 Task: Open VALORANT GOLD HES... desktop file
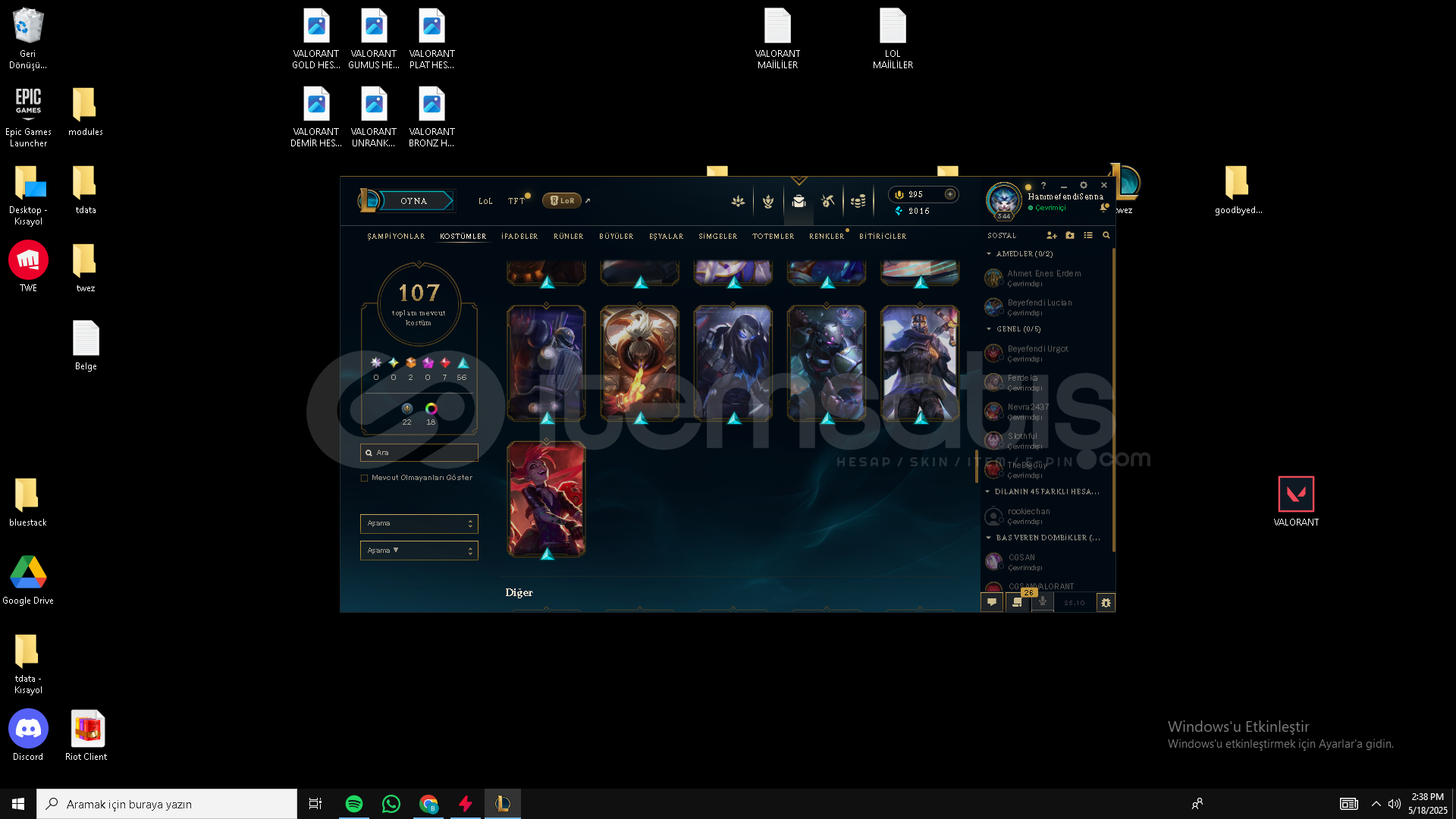pyautogui.click(x=316, y=39)
